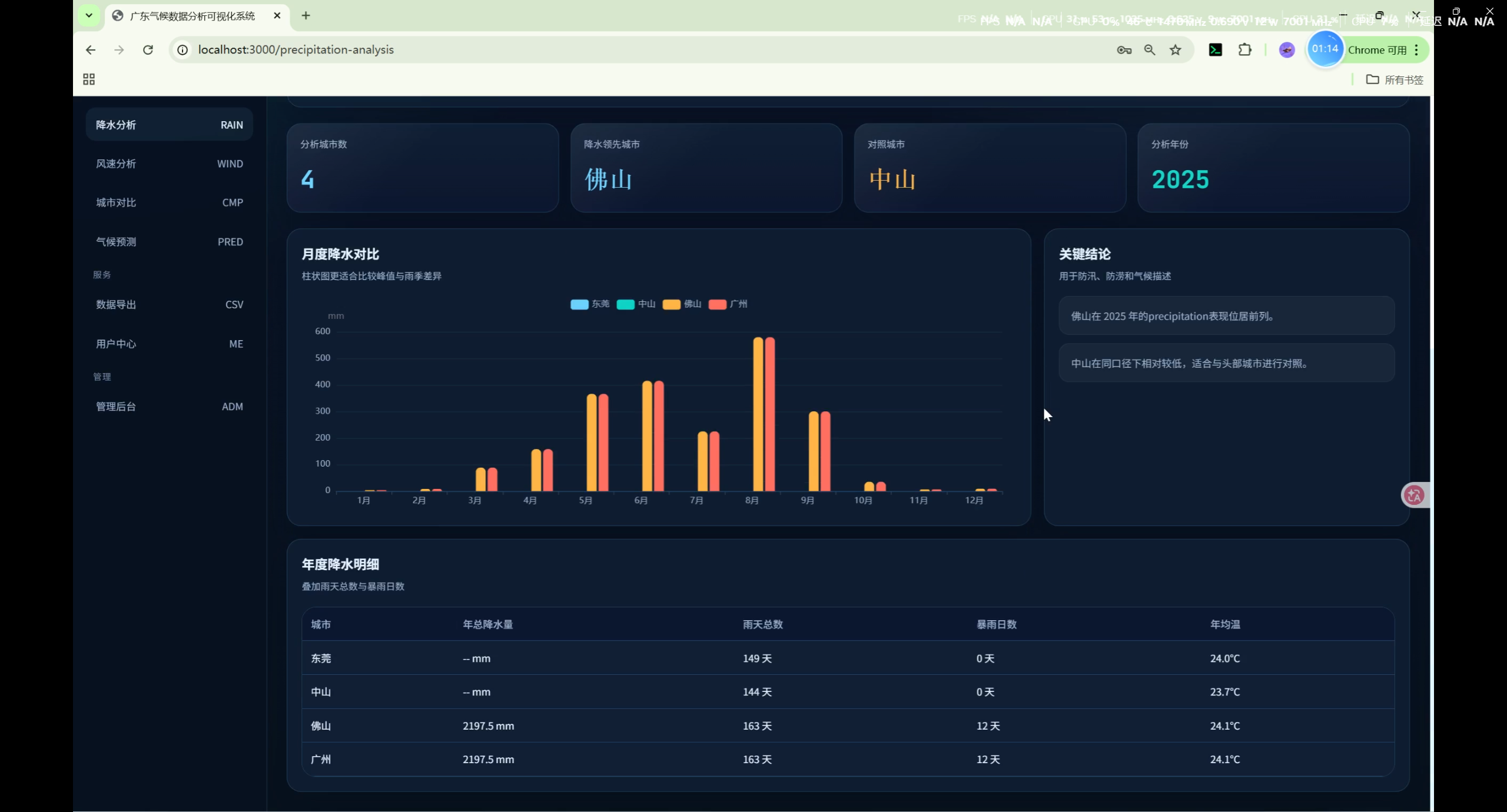Open 数据导出 CSV page
This screenshot has height=812, width=1507.
pyautogui.click(x=169, y=305)
